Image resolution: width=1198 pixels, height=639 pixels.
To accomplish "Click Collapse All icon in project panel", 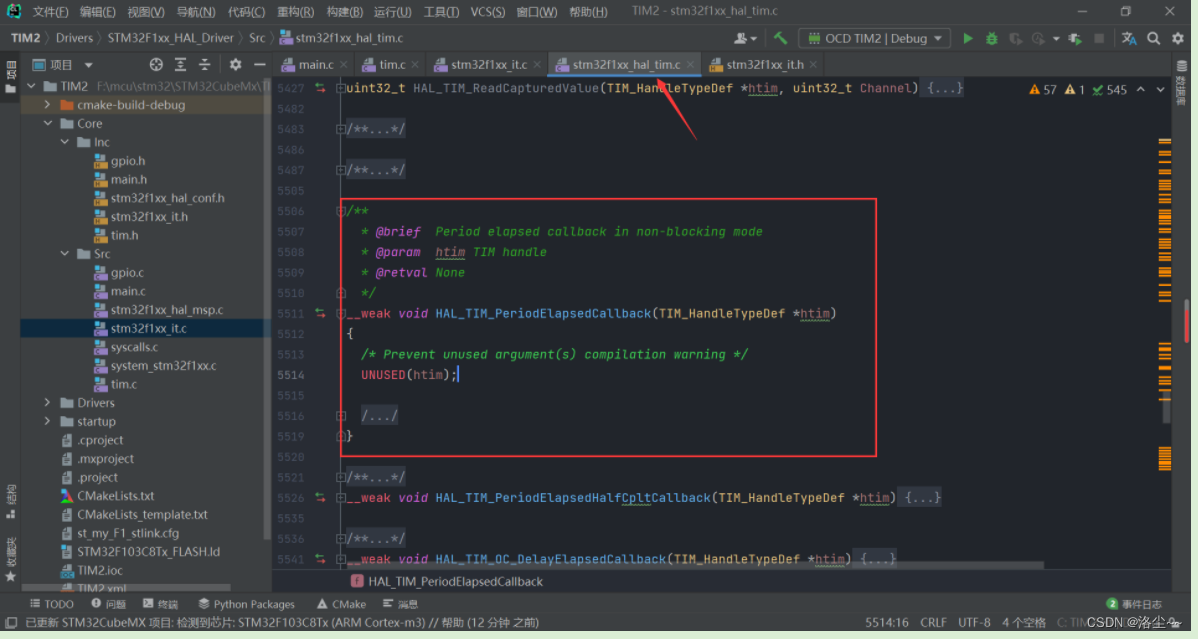I will coord(204,65).
